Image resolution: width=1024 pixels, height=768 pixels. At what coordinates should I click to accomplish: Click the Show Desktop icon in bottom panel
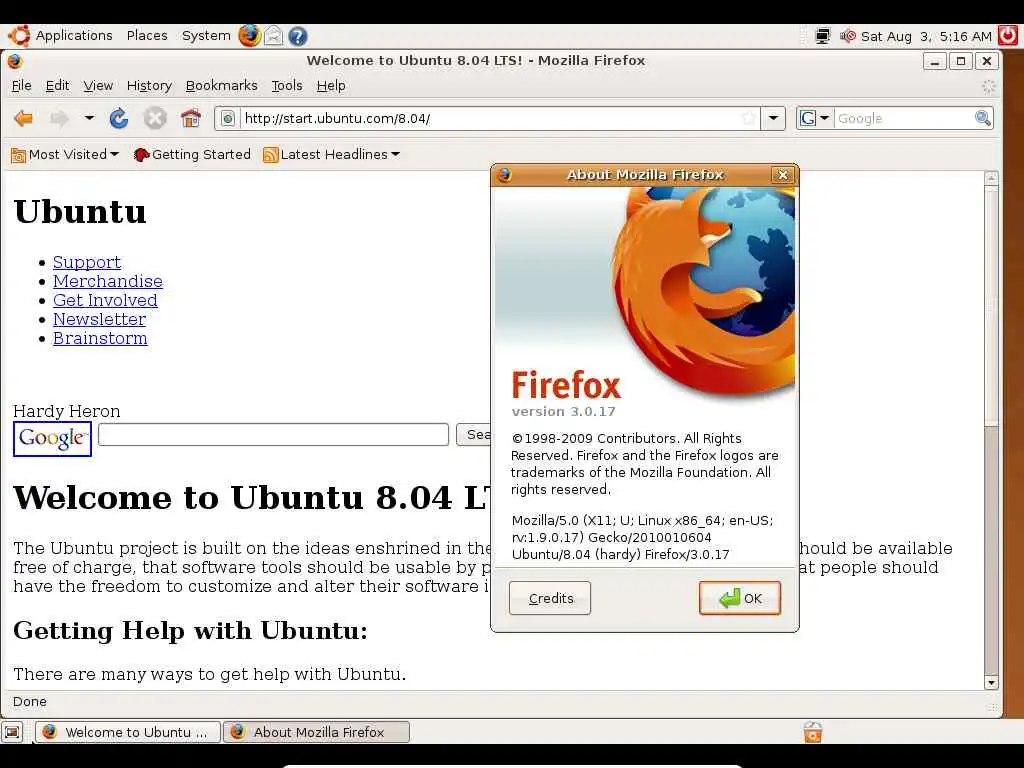pos(12,732)
